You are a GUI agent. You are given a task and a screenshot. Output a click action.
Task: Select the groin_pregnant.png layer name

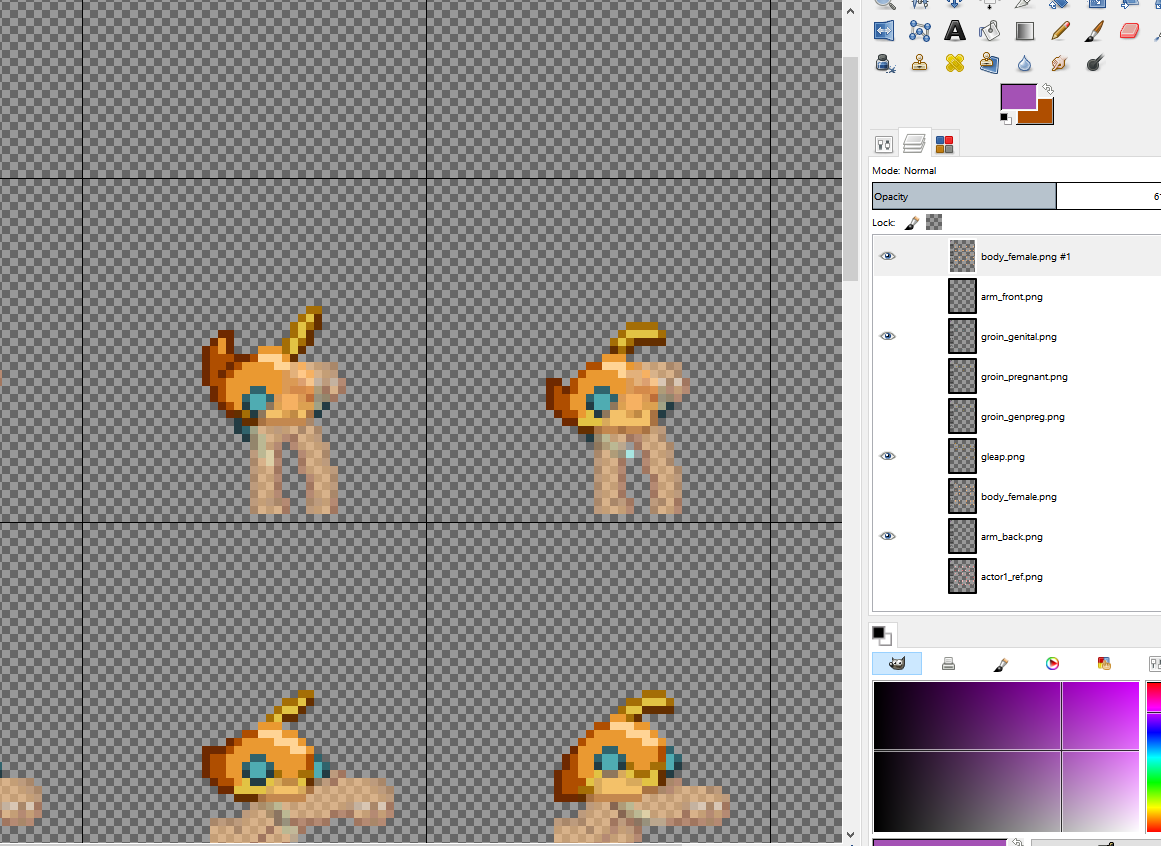1024,377
